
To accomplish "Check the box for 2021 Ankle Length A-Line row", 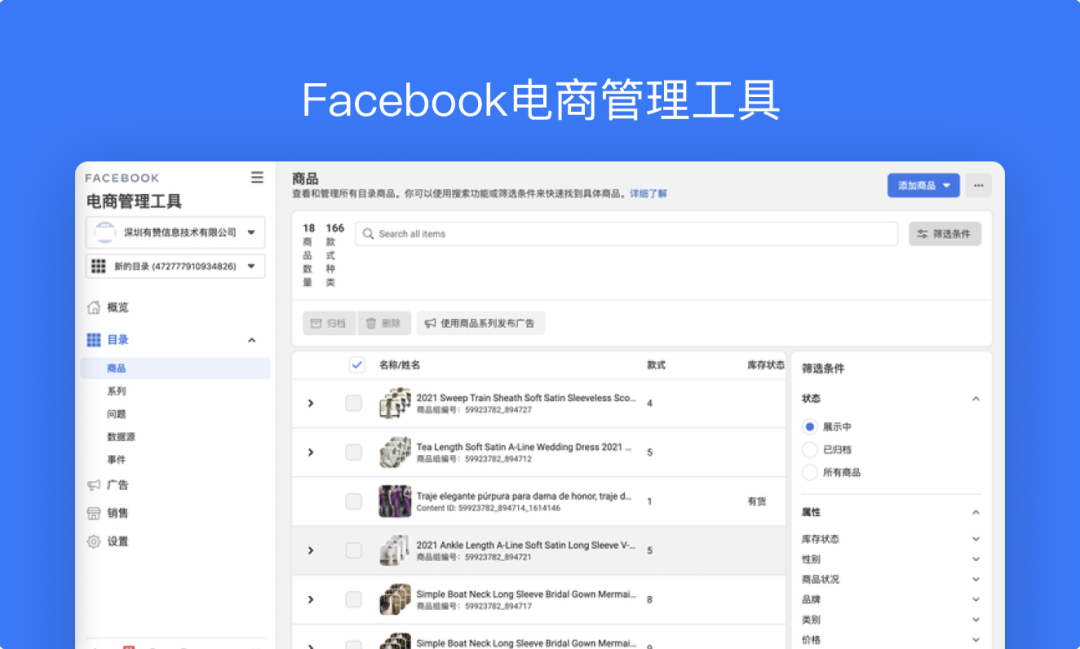I will point(353,550).
